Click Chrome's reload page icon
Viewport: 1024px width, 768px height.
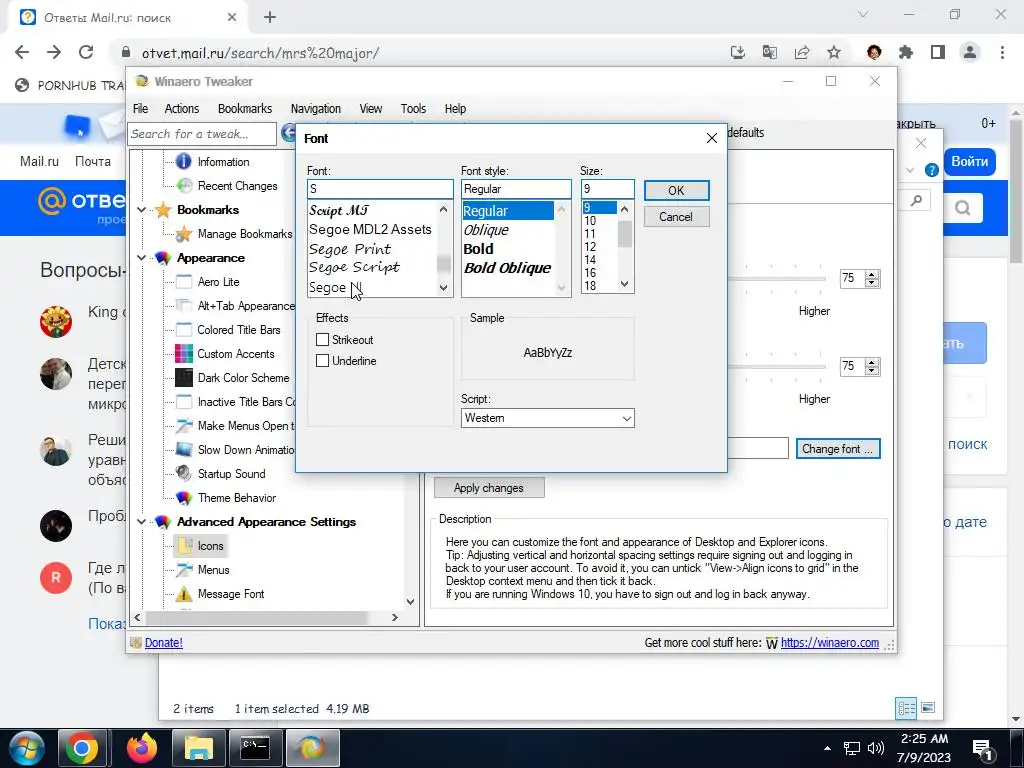click(x=86, y=52)
